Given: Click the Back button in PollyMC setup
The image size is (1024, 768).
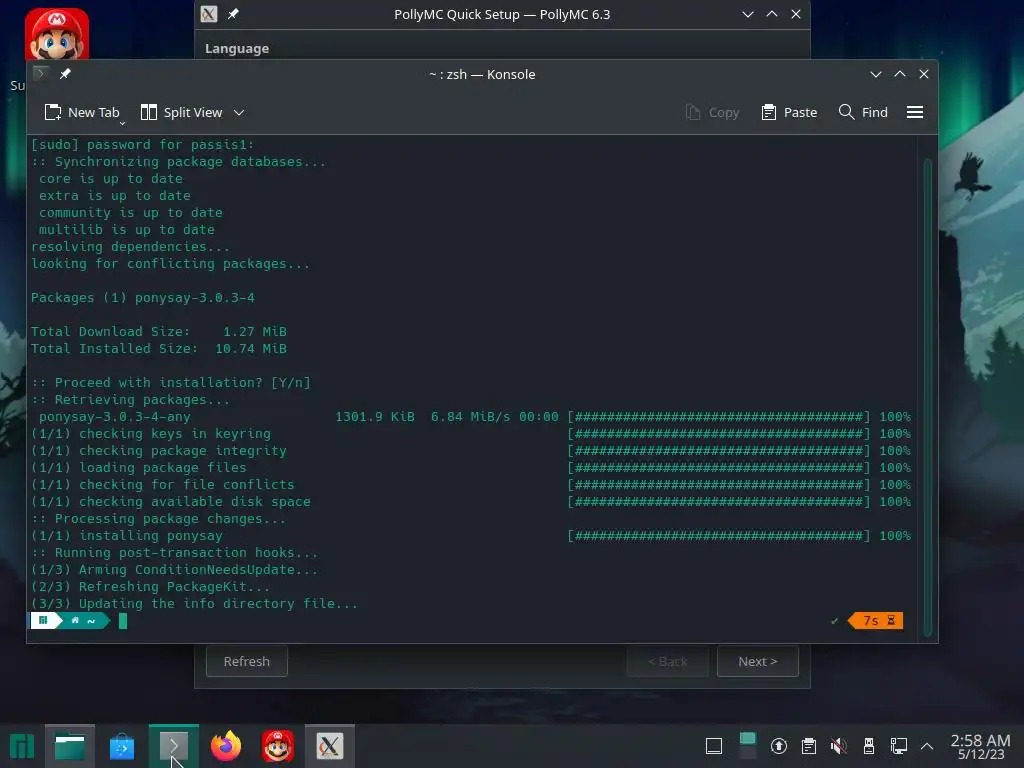Looking at the screenshot, I should 667,662.
